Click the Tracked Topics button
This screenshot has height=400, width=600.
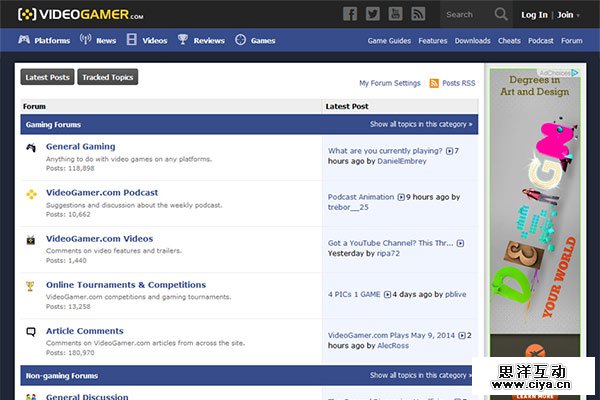pos(108,77)
